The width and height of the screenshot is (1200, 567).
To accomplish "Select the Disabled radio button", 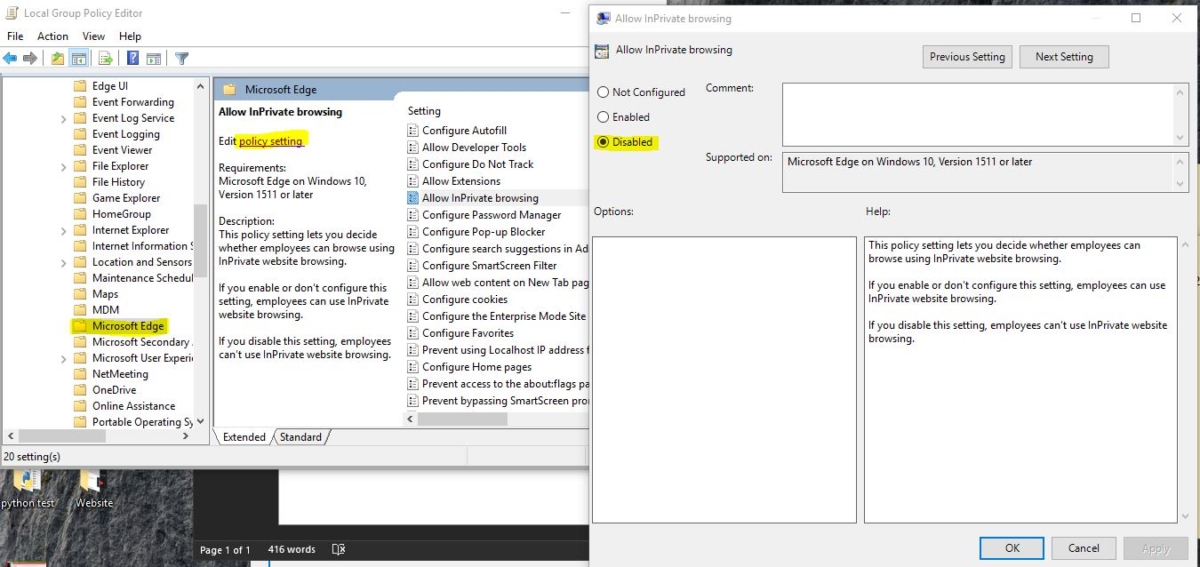I will click(x=603, y=142).
